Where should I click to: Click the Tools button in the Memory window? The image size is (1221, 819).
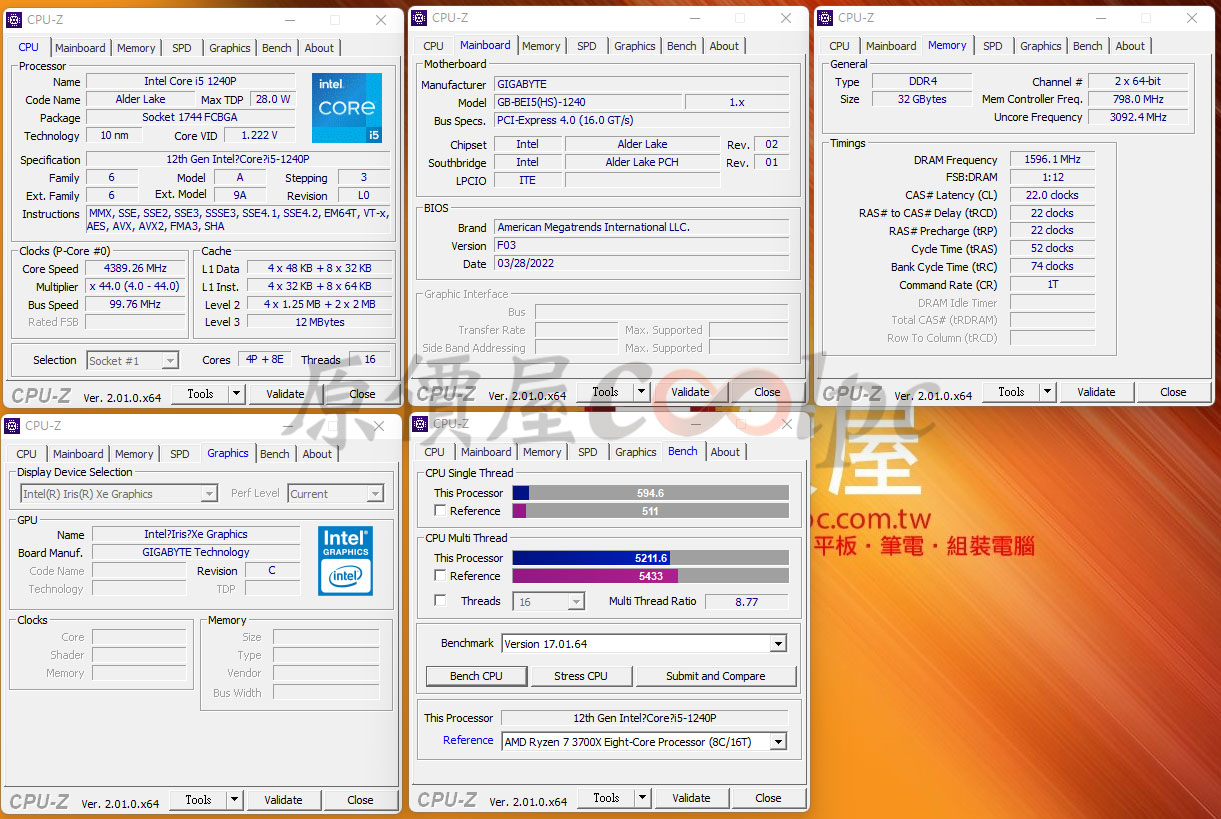[1011, 392]
